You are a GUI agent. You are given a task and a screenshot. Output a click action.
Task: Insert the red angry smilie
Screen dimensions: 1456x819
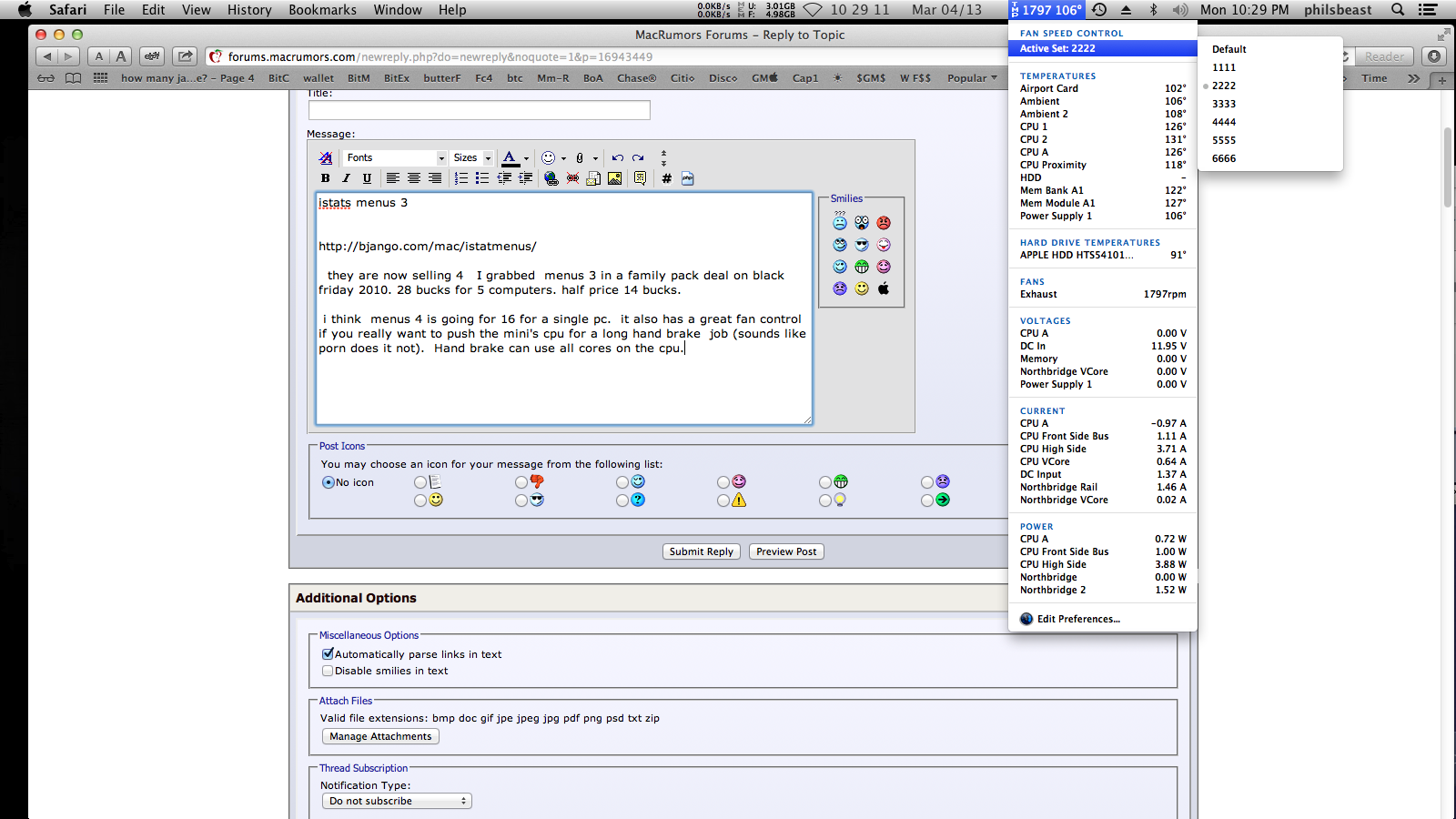884,223
